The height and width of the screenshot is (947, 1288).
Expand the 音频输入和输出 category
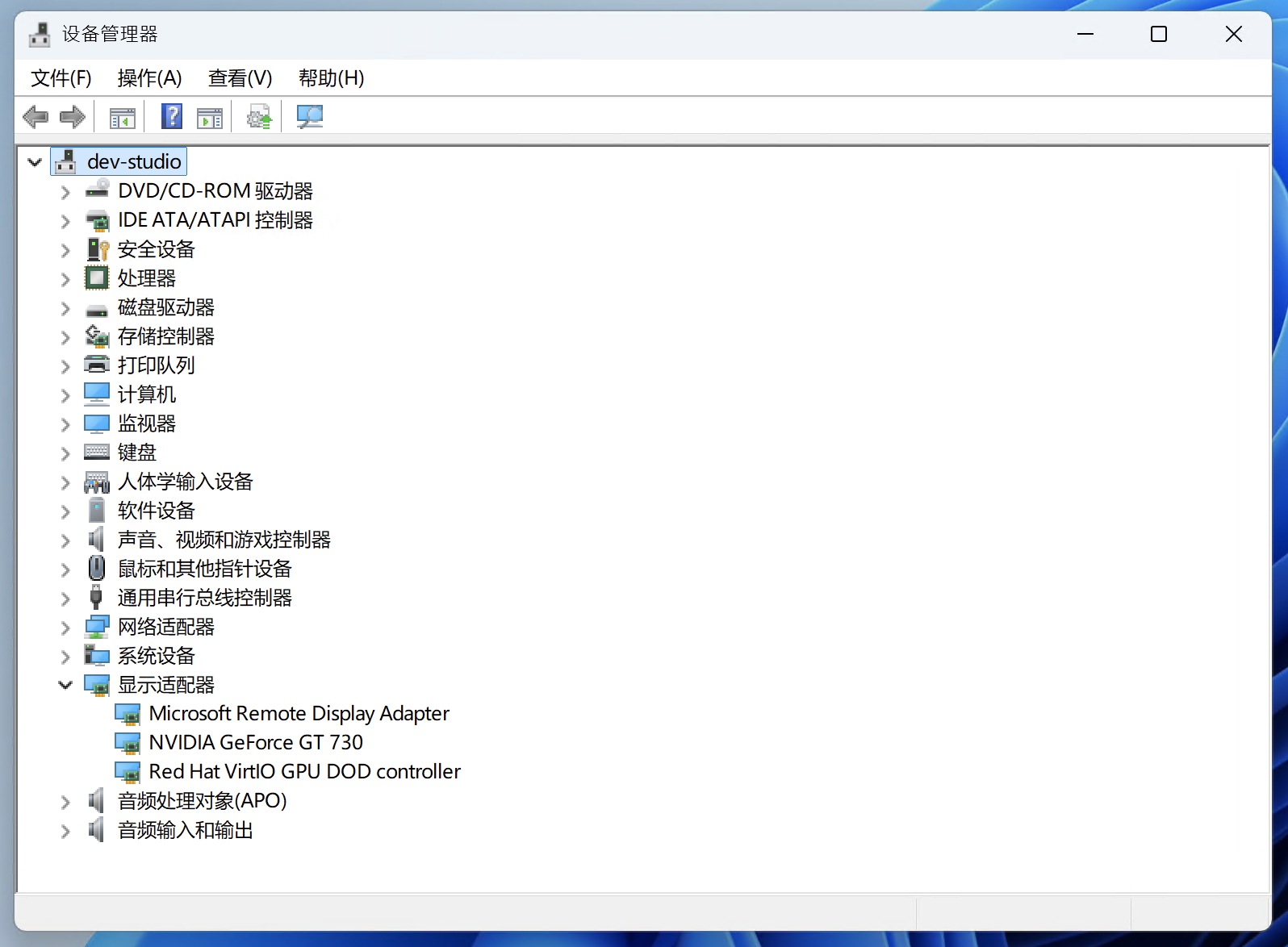click(65, 831)
